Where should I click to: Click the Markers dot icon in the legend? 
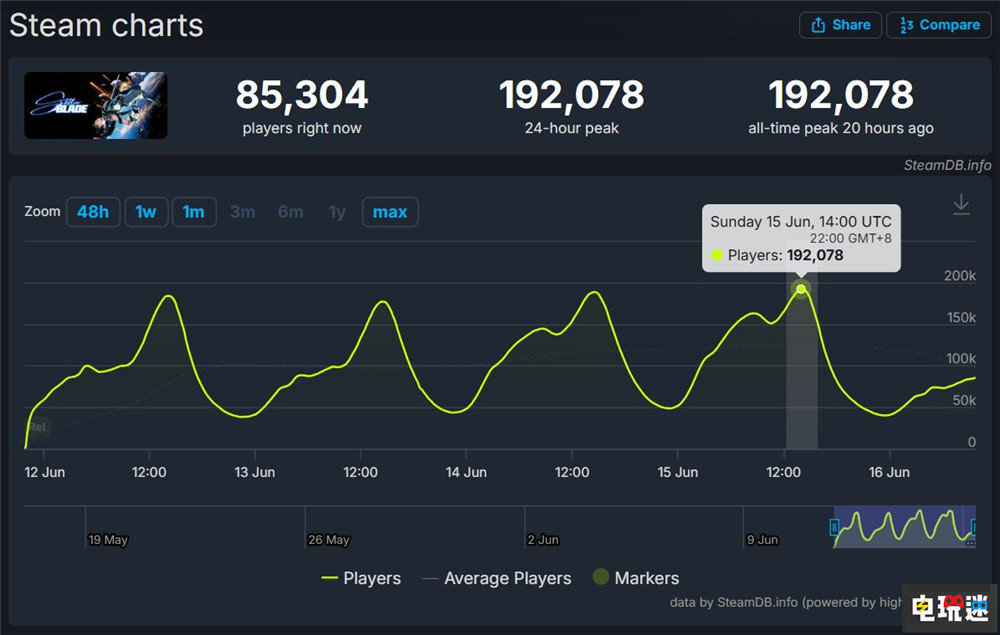600,577
